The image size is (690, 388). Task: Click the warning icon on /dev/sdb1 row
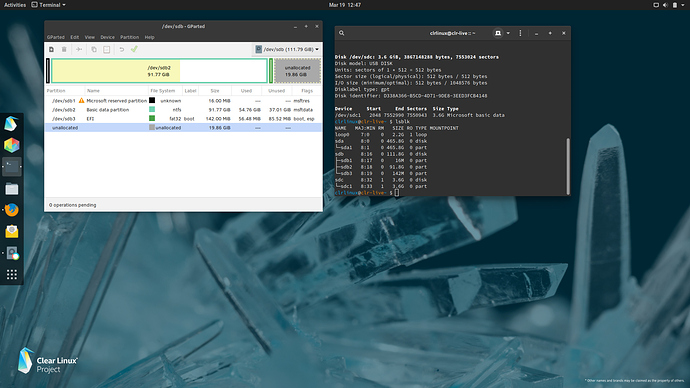(81, 101)
